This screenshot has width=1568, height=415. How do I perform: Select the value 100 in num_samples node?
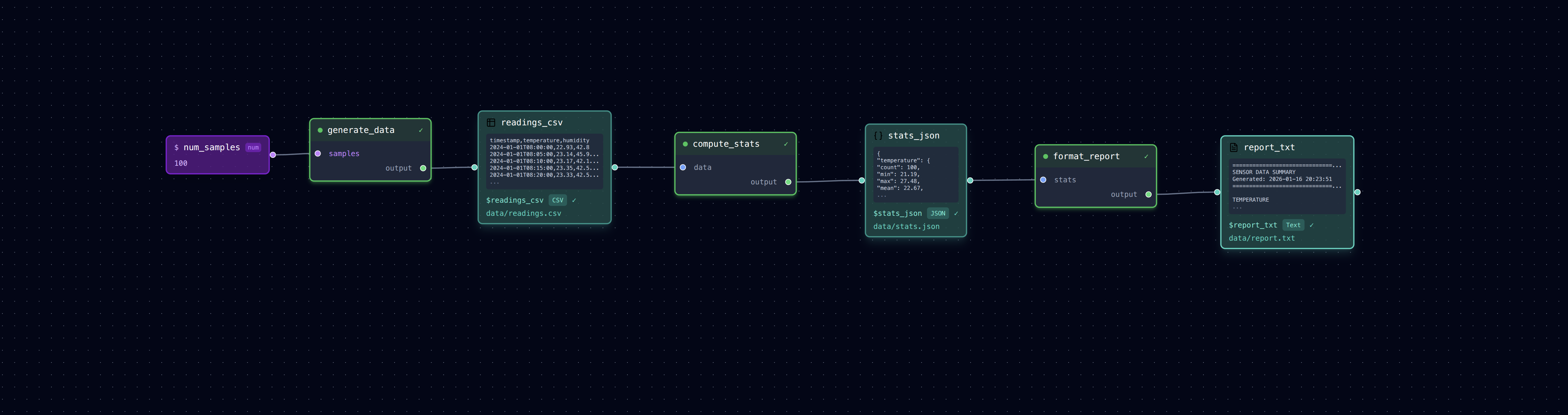tap(180, 163)
